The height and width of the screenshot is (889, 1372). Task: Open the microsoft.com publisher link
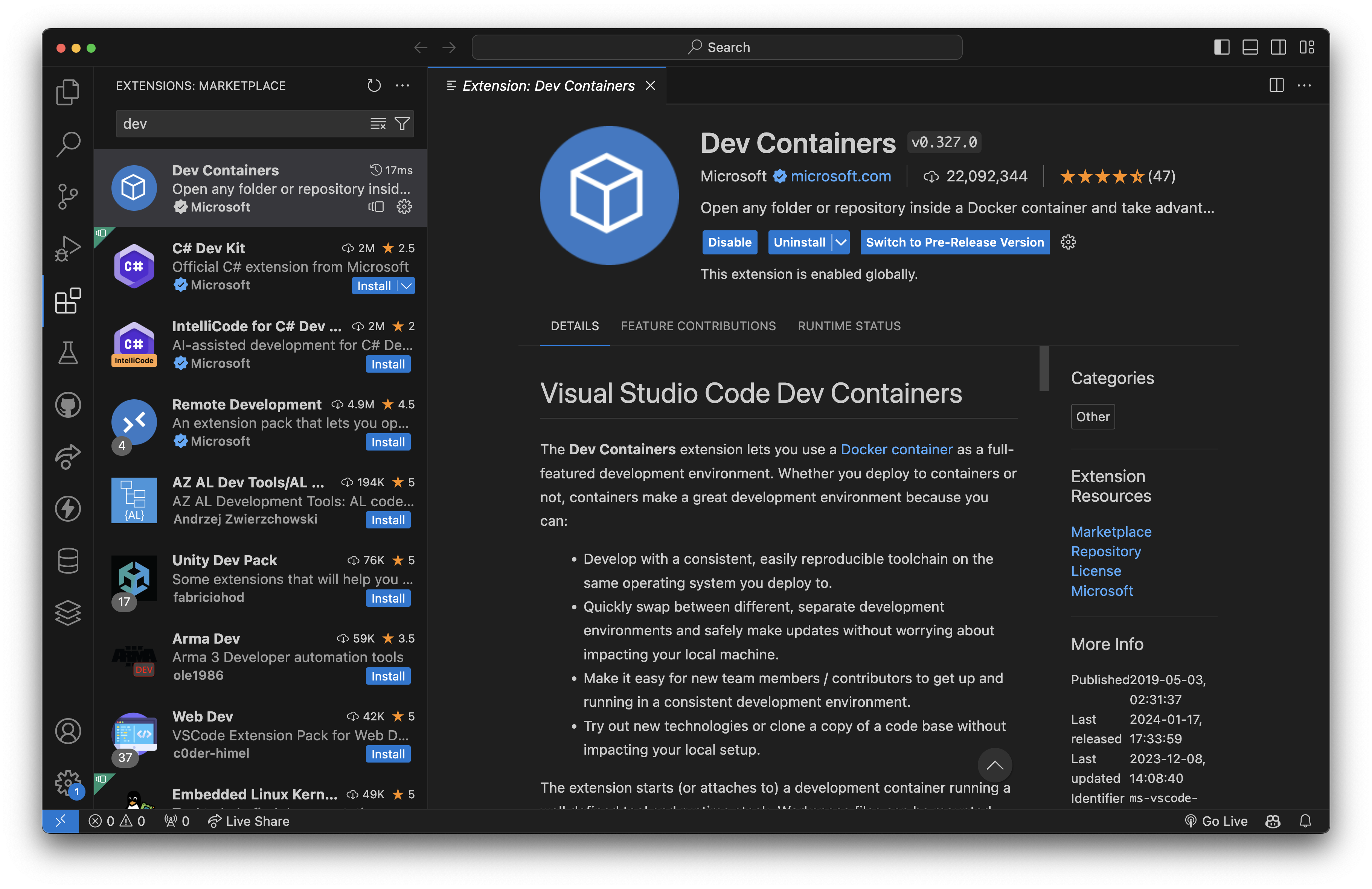(840, 176)
